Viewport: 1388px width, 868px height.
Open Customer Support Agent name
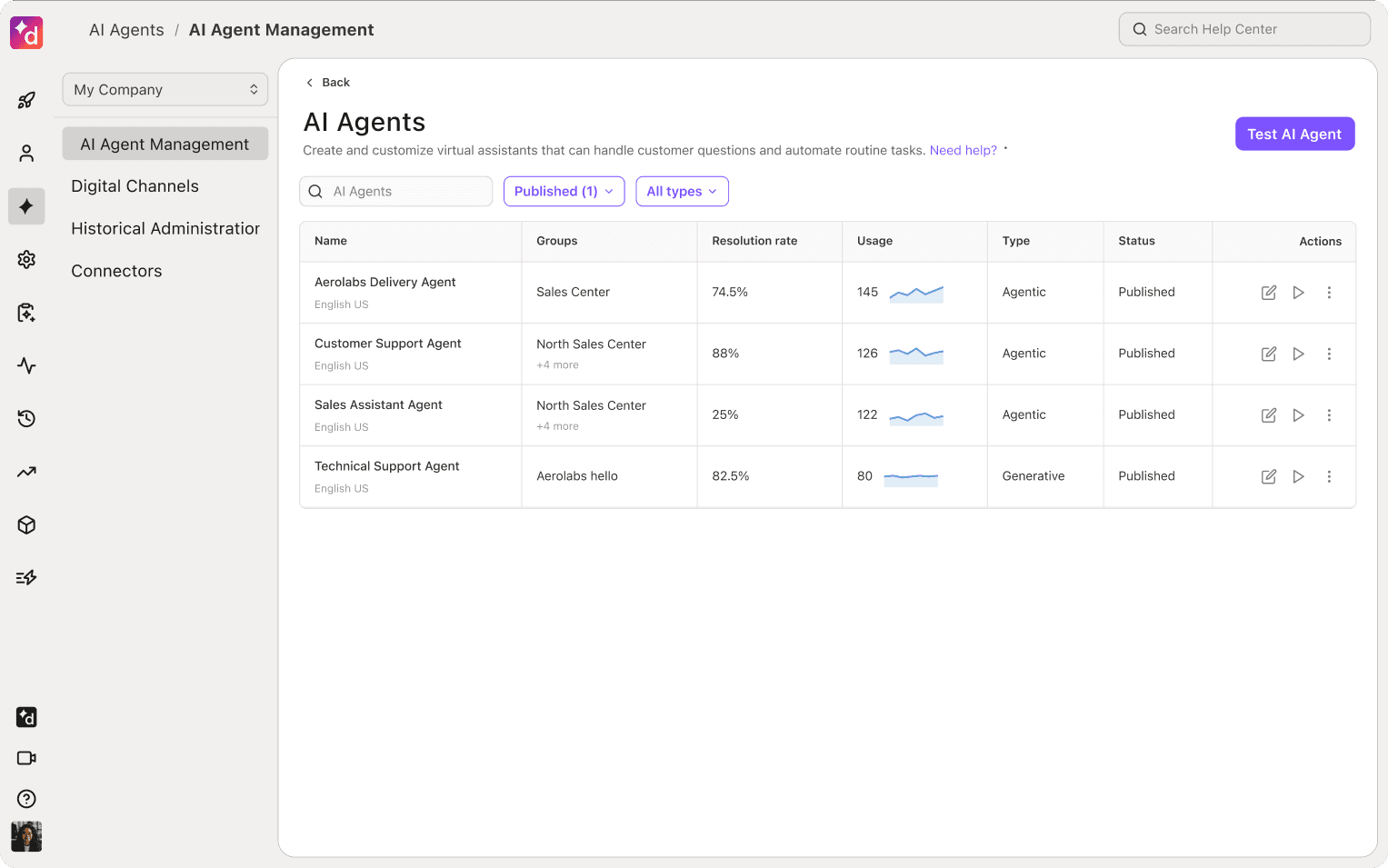pyautogui.click(x=388, y=344)
